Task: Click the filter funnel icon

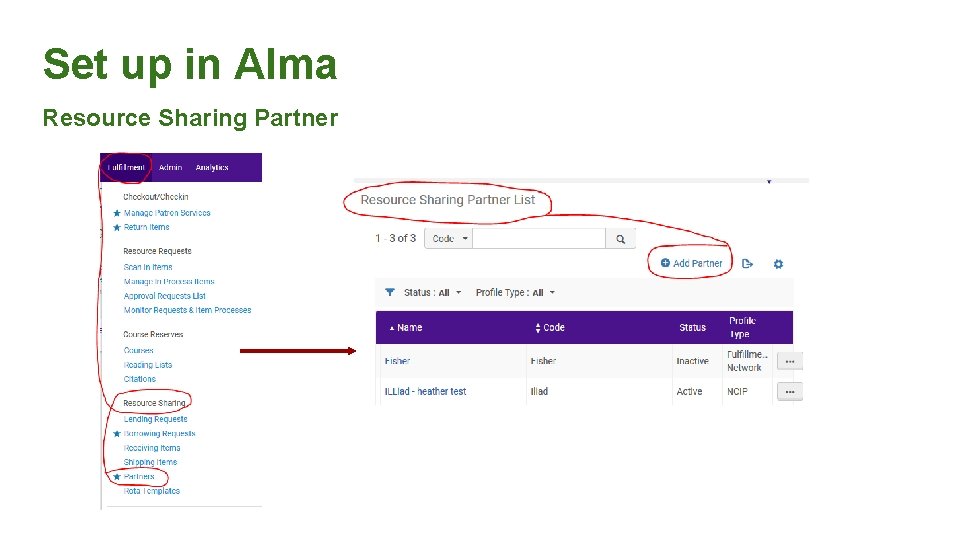Action: pyautogui.click(x=389, y=293)
